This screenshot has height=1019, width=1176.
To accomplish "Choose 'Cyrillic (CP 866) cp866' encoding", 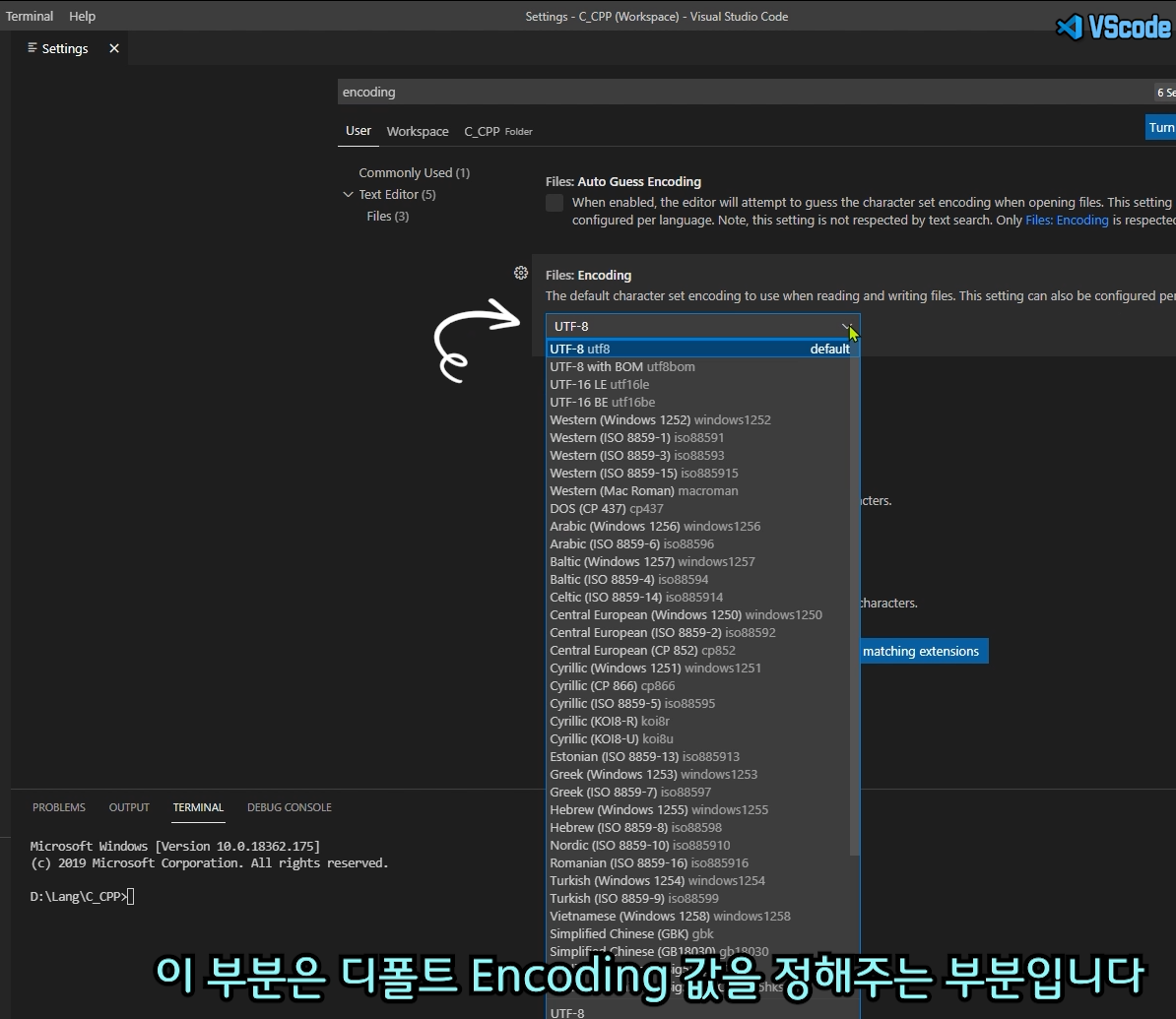I will pyautogui.click(x=699, y=686).
